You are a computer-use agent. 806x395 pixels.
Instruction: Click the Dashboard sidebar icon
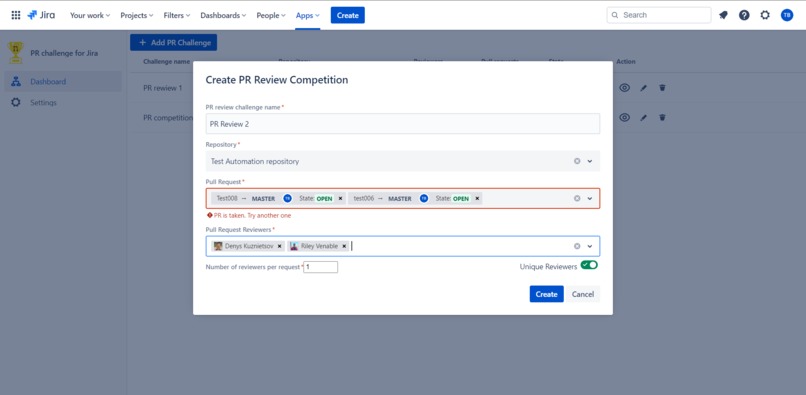tap(16, 81)
